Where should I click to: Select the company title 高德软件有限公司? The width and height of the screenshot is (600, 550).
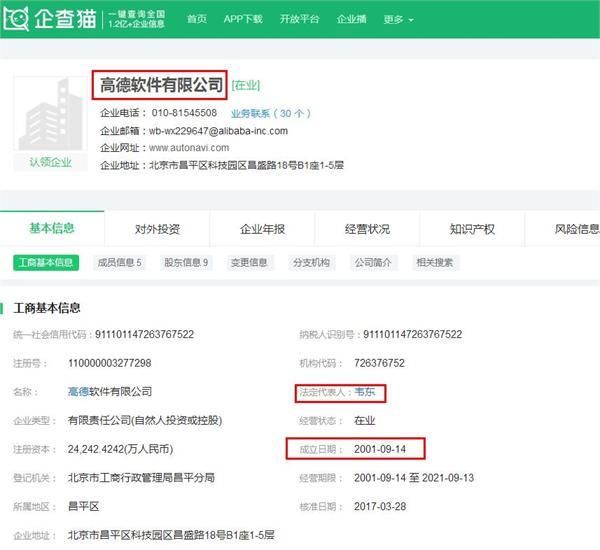coord(161,85)
